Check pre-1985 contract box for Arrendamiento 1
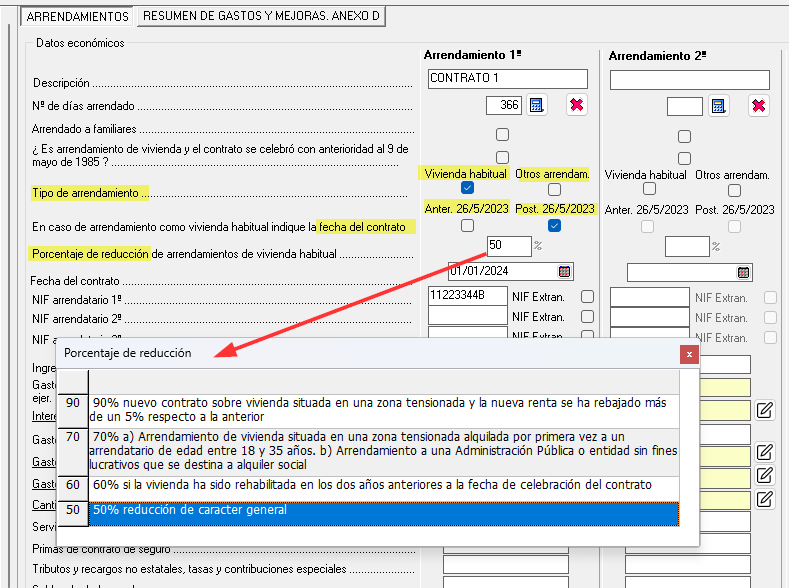The height and width of the screenshot is (588, 789). 502,157
